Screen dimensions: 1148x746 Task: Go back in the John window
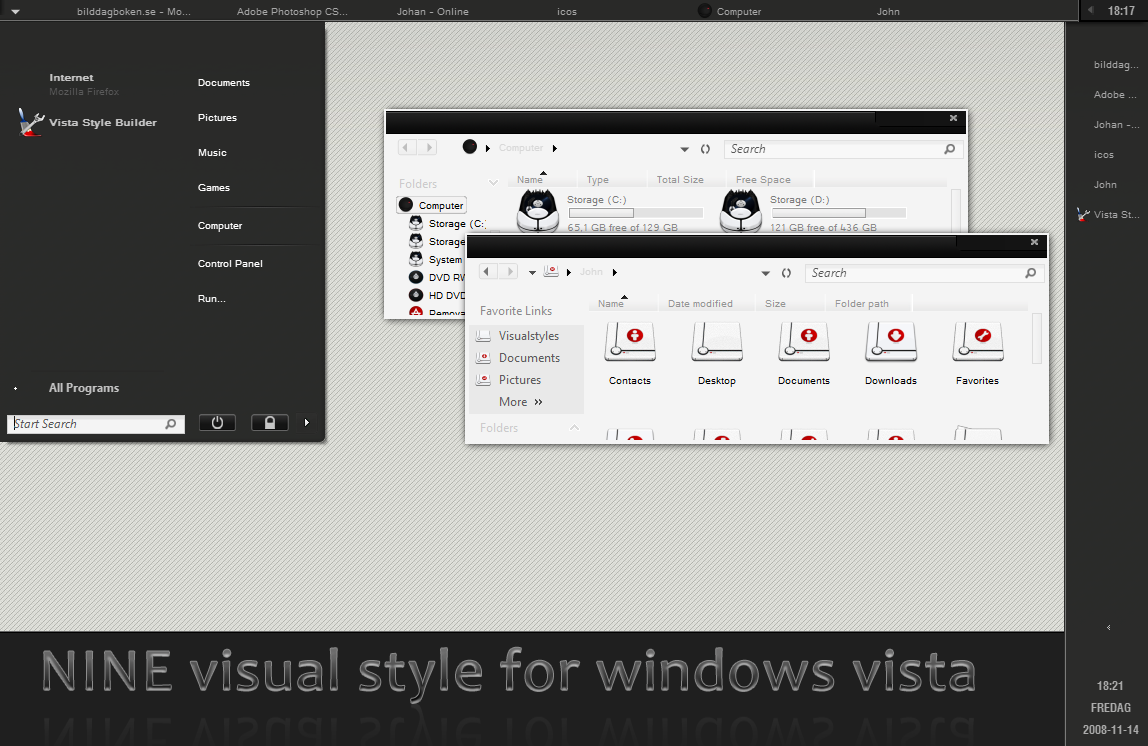tap(487, 272)
